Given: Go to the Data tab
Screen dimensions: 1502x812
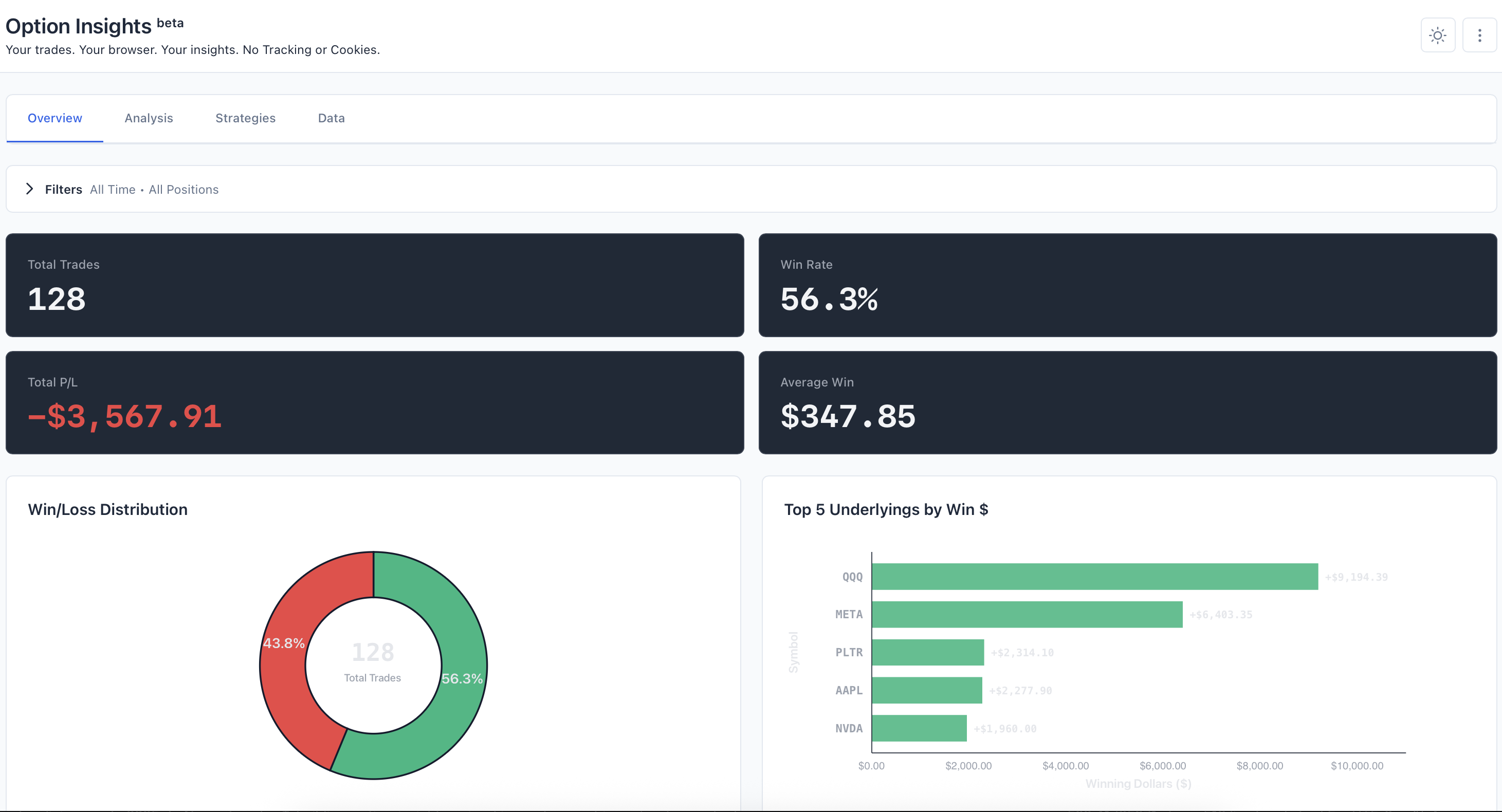Looking at the screenshot, I should point(331,118).
